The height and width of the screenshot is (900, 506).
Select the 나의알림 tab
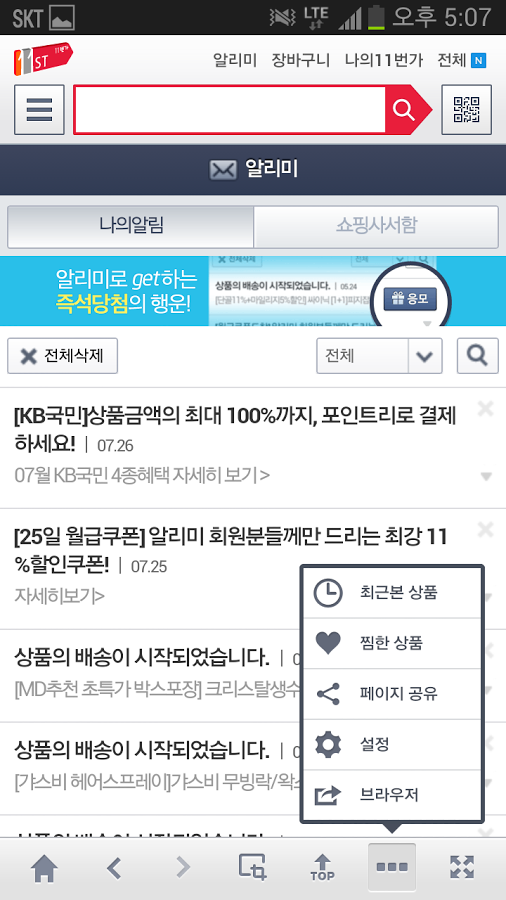point(131,226)
